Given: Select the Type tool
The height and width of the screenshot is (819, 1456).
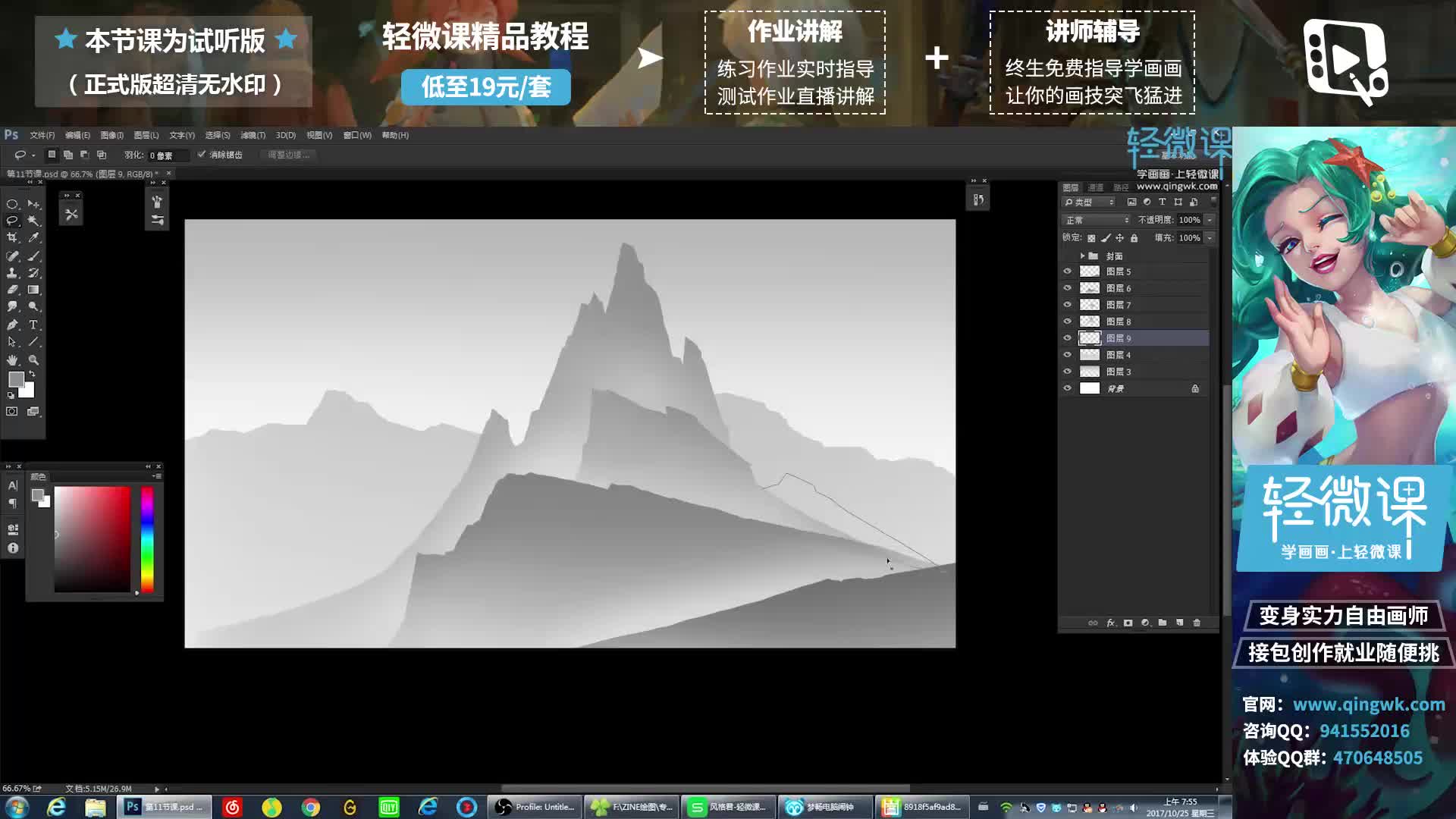Looking at the screenshot, I should click(x=33, y=325).
